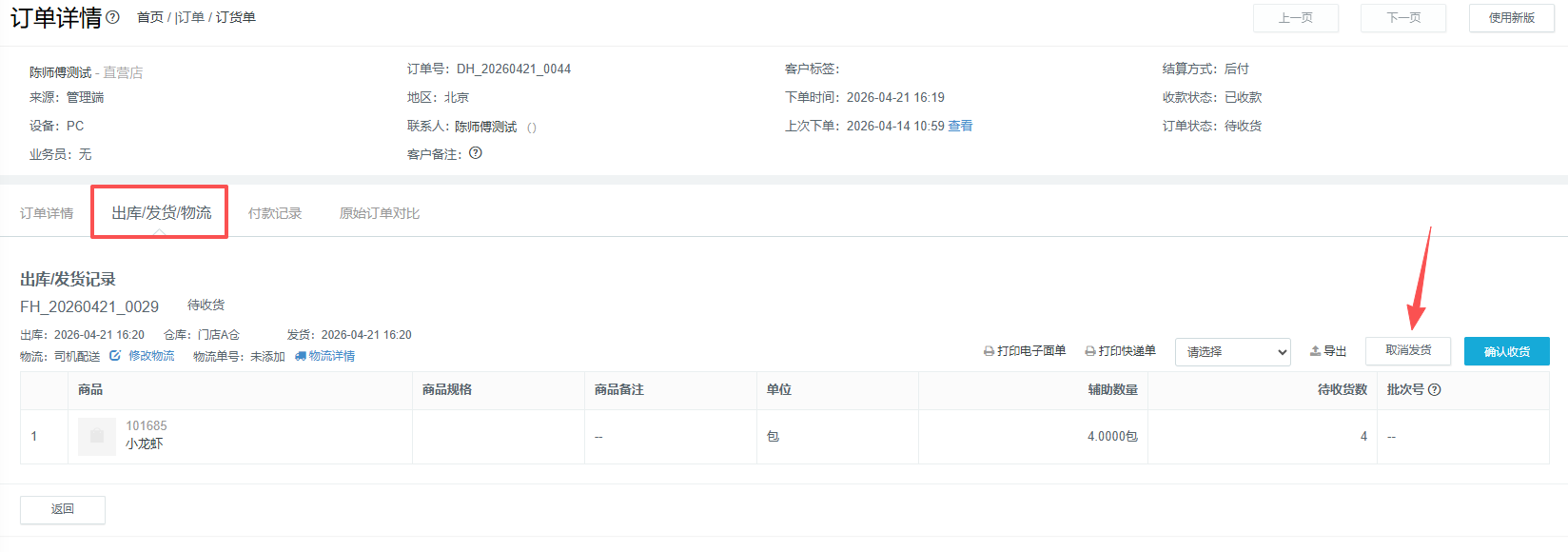
Task: Click the customer name 陈师傅测试 at top
Action: 60,72
